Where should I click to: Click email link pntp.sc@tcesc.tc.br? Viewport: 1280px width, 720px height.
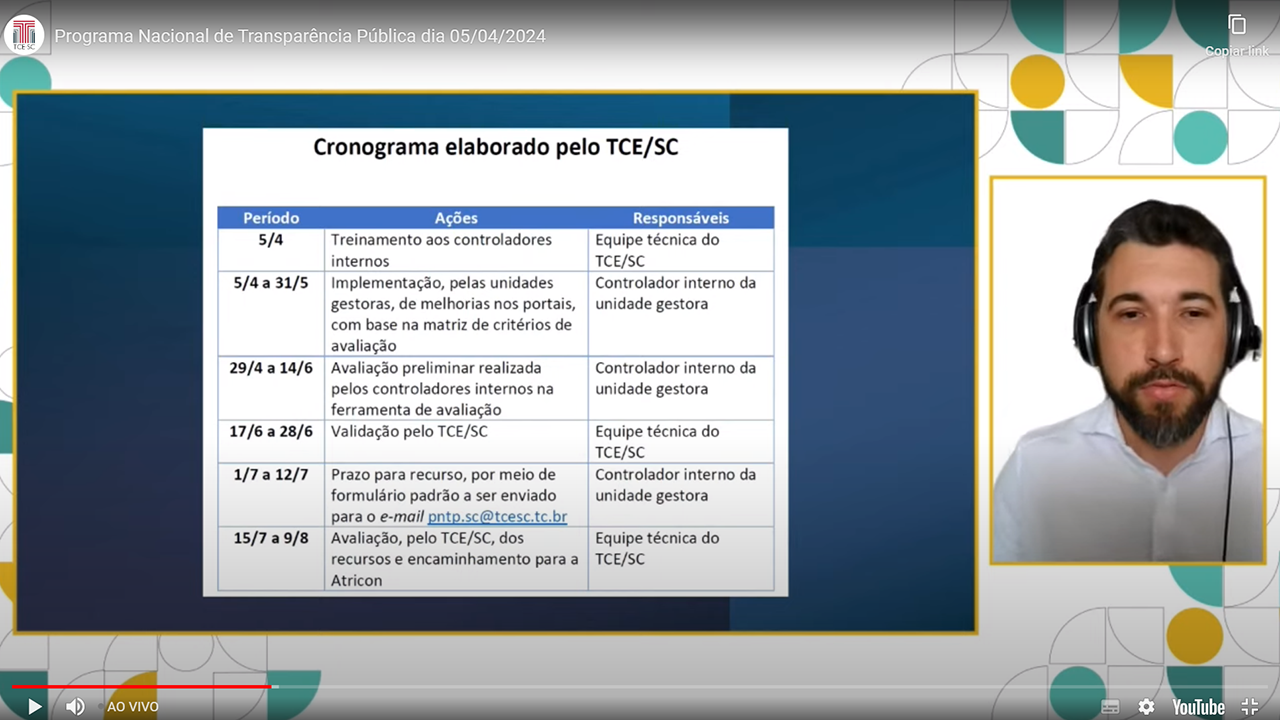coord(497,517)
